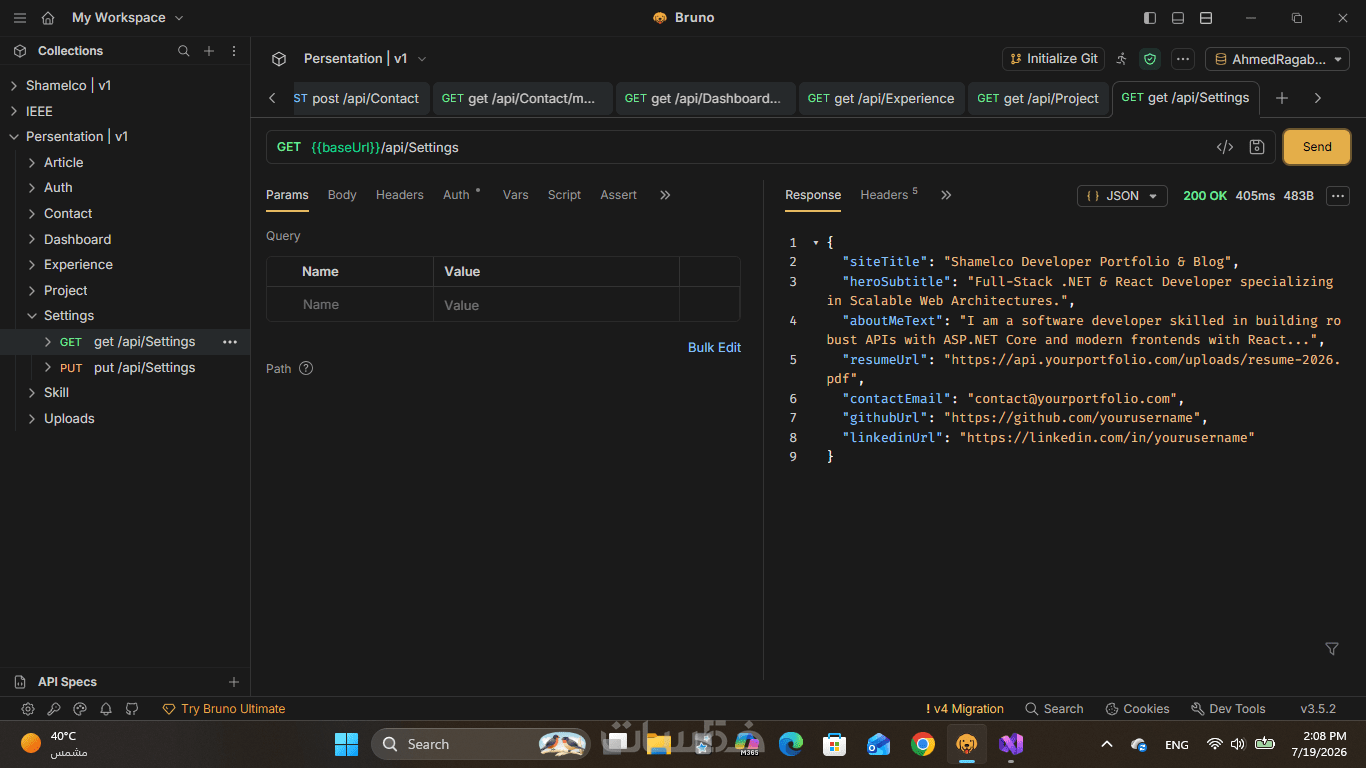Show more request tabs with double chevron
Viewport: 1366px width, 768px height.
[x=665, y=195]
